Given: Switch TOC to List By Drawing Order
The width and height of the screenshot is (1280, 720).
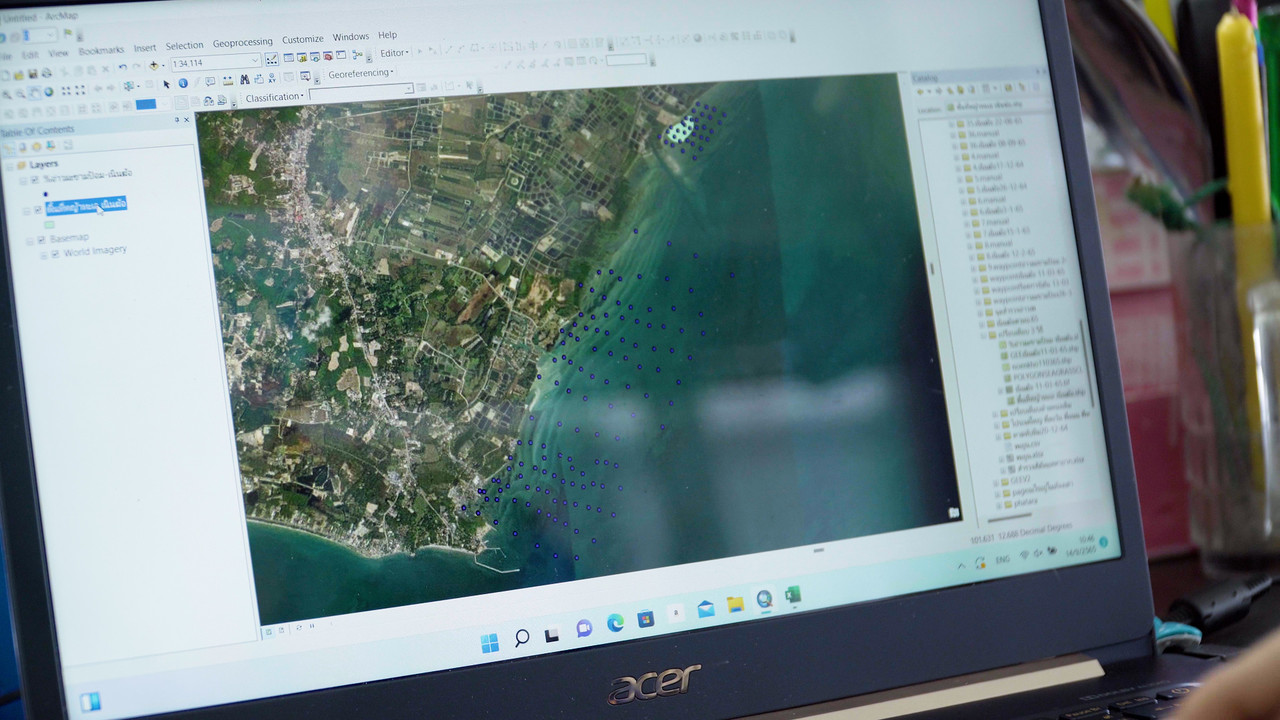Looking at the screenshot, I should pos(9,147).
